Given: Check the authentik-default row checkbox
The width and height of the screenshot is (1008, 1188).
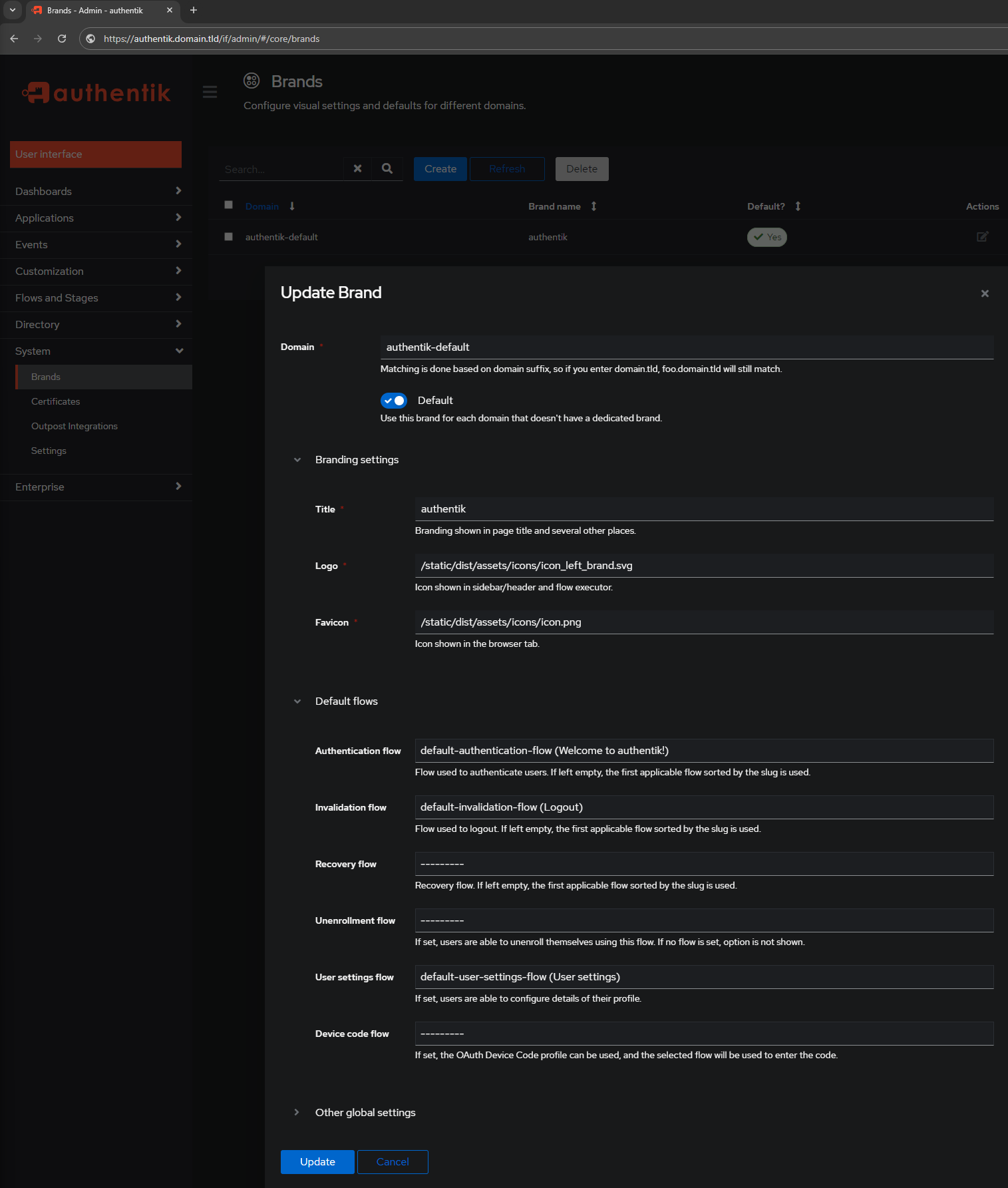Looking at the screenshot, I should click(228, 236).
